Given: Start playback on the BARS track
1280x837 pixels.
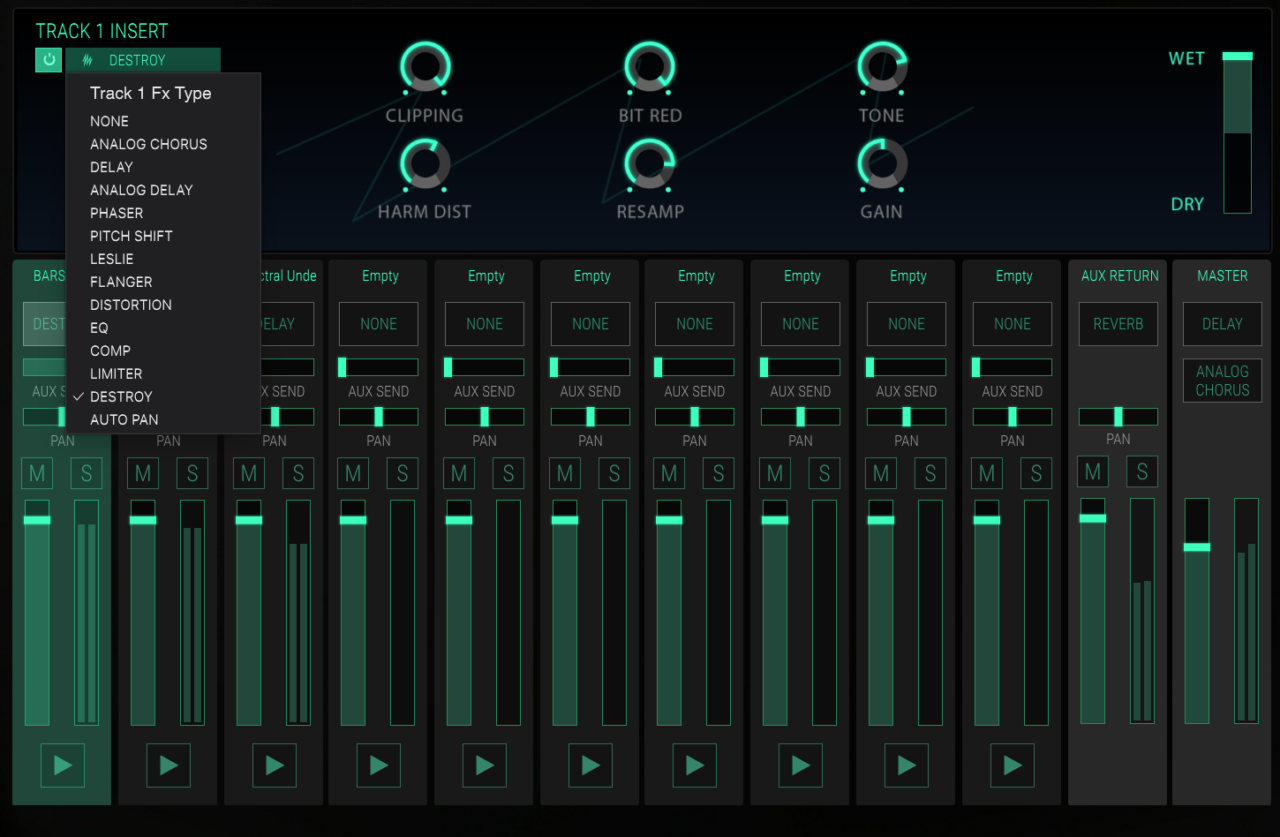Looking at the screenshot, I should [x=63, y=765].
